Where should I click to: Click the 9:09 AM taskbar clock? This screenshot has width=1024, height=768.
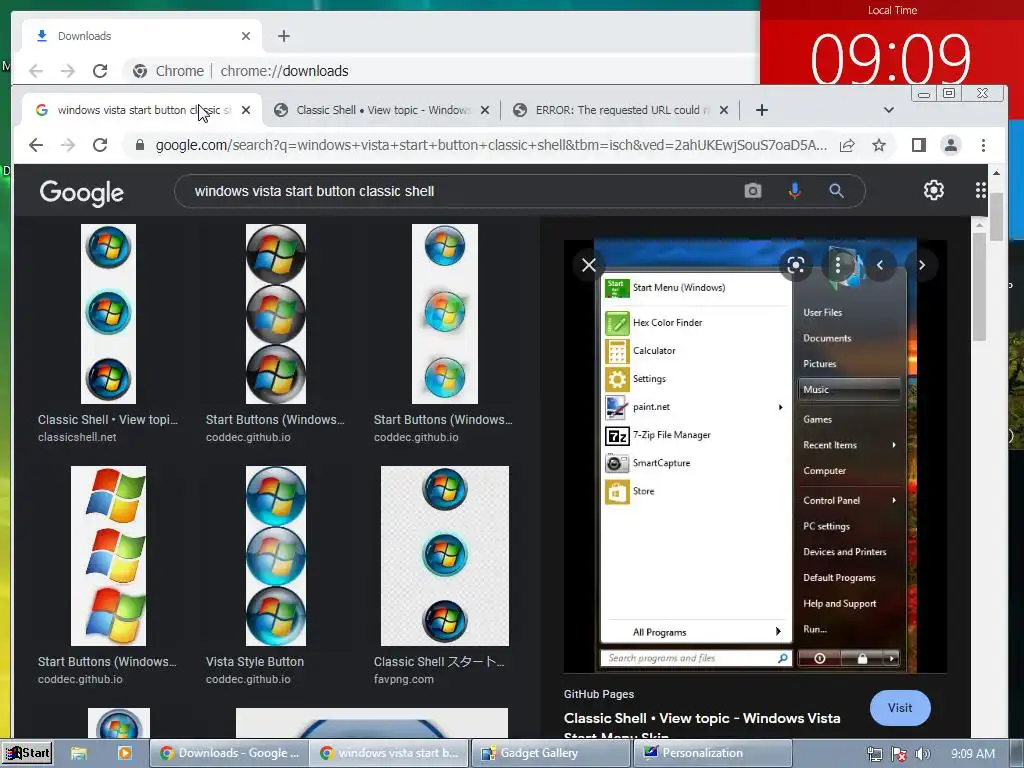[x=973, y=754]
